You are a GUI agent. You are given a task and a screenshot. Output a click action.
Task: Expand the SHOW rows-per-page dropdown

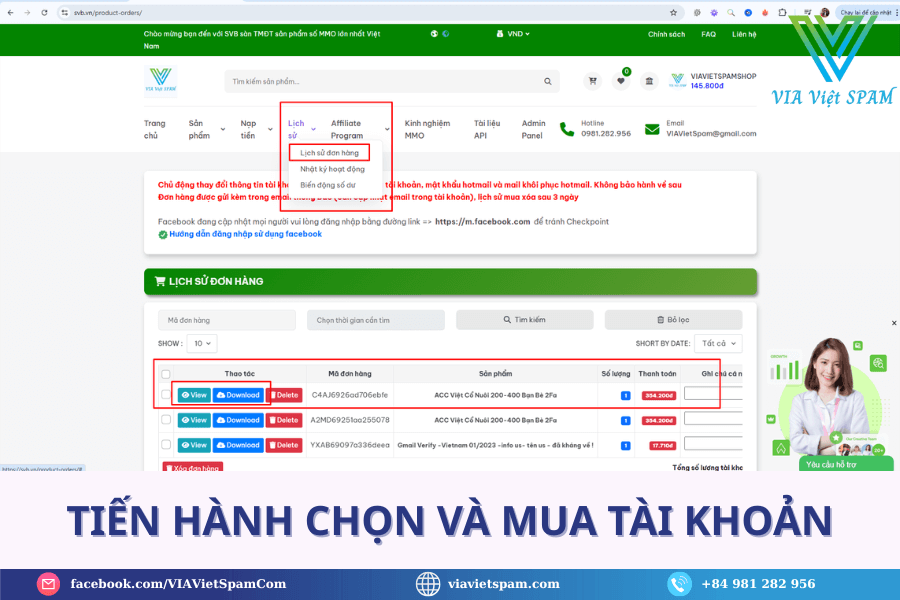203,343
